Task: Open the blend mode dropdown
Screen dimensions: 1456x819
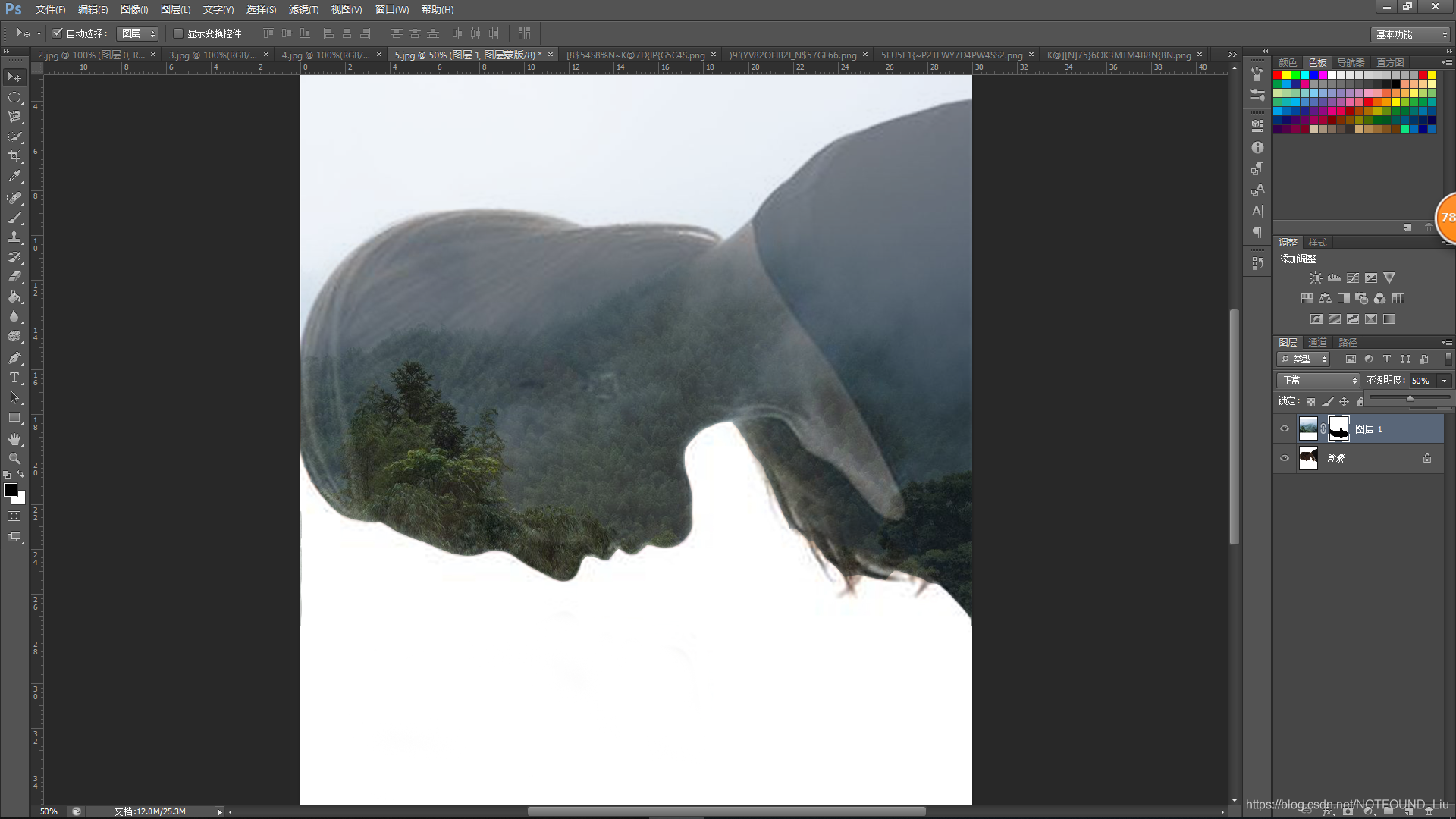Action: tap(1319, 381)
